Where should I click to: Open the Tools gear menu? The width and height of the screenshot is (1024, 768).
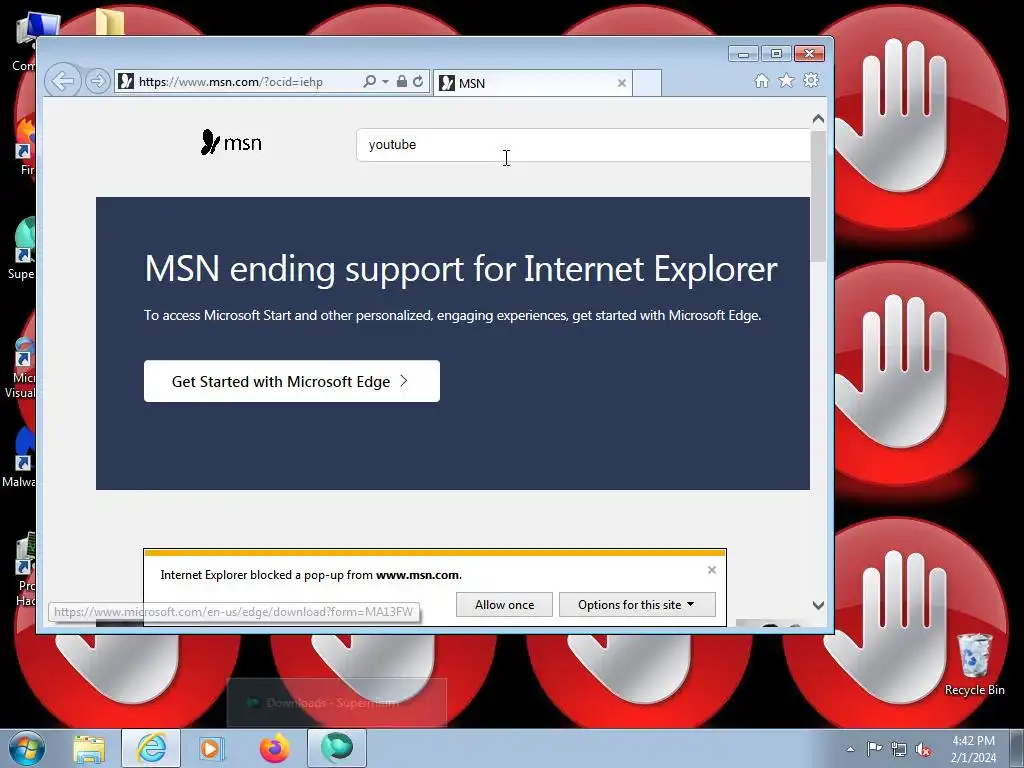point(811,80)
